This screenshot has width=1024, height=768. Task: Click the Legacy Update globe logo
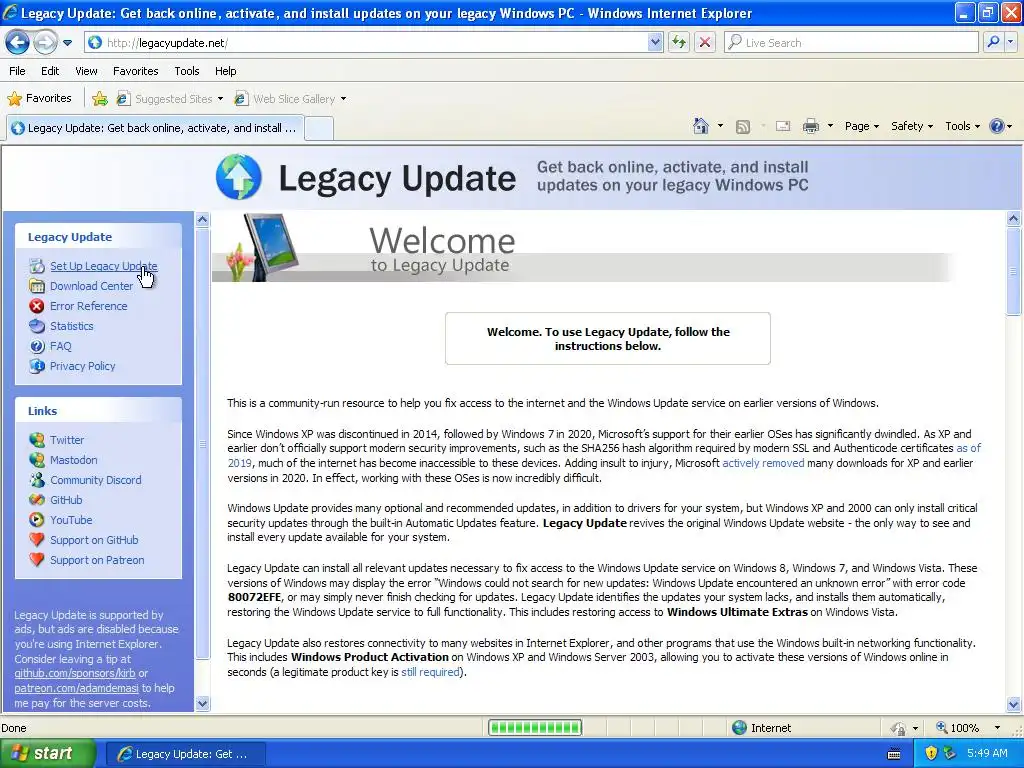pyautogui.click(x=239, y=177)
